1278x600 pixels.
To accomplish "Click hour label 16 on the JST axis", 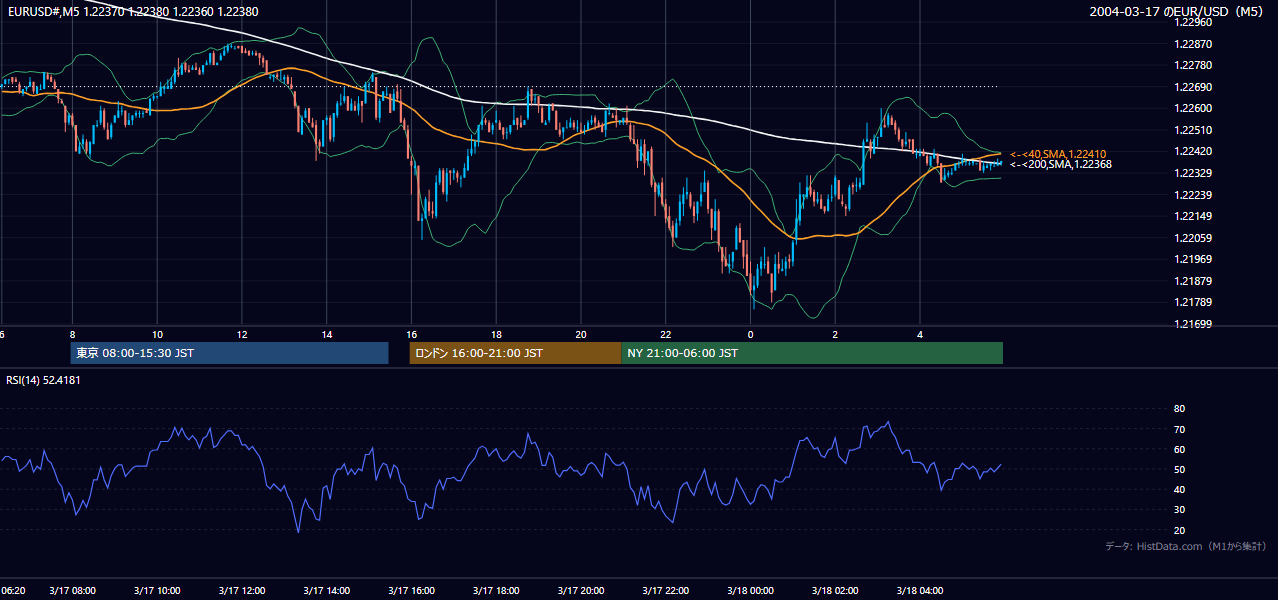I will pos(411,334).
